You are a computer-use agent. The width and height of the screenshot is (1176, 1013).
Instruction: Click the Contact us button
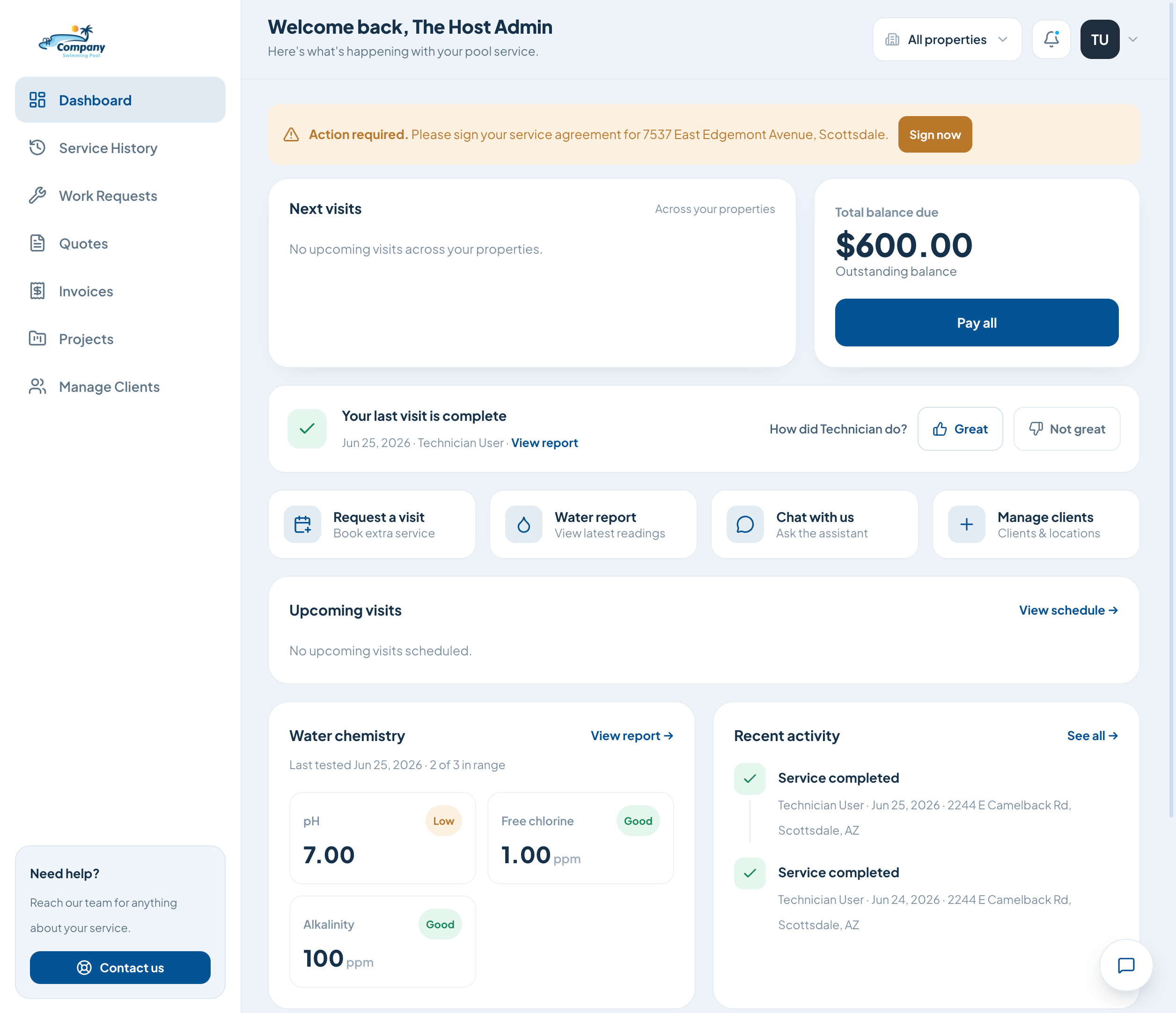[120, 967]
